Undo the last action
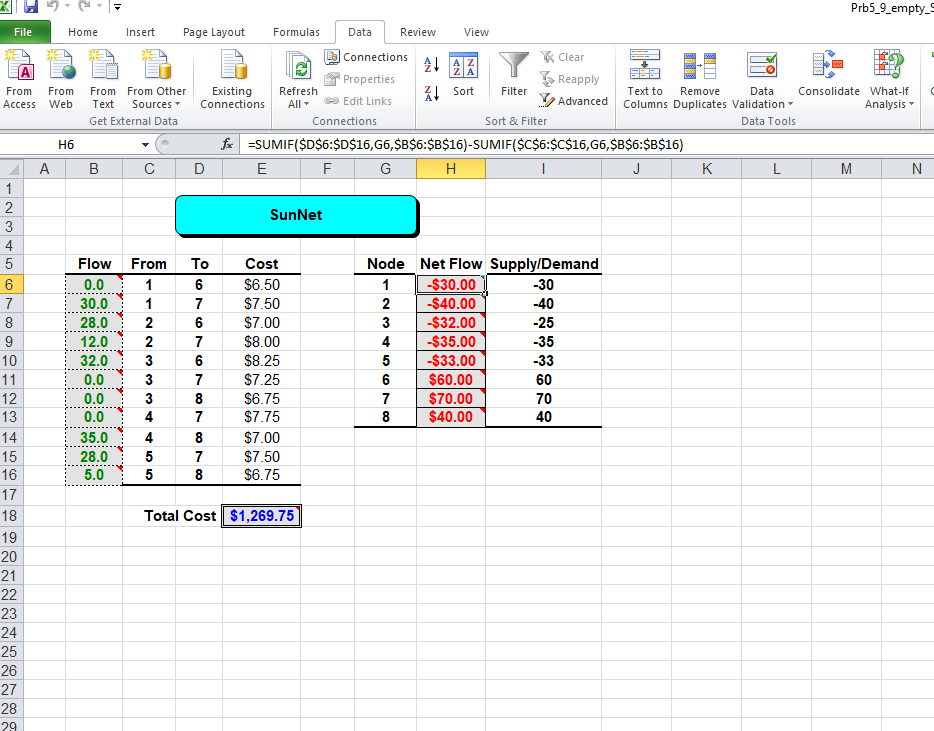 tap(52, 7)
